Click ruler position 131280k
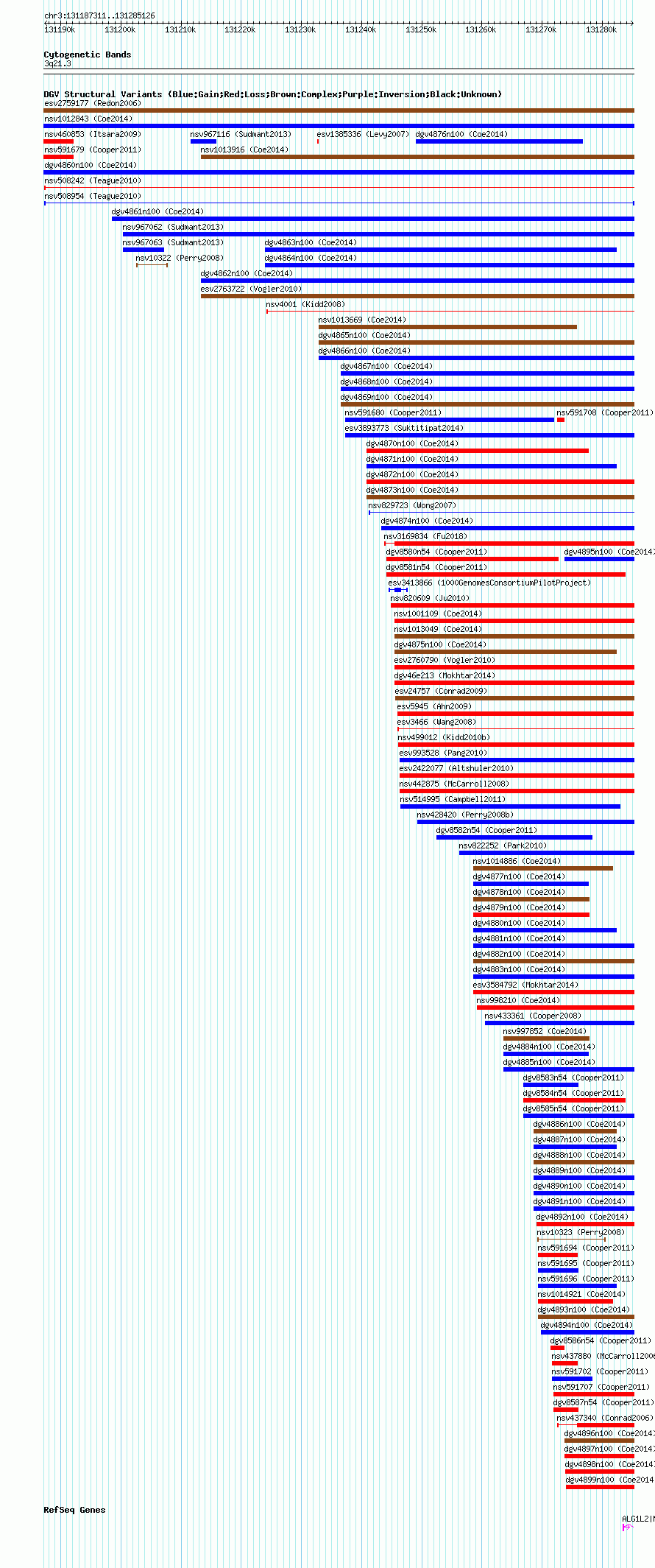Image resolution: width=655 pixels, height=1568 pixels. coord(601,29)
